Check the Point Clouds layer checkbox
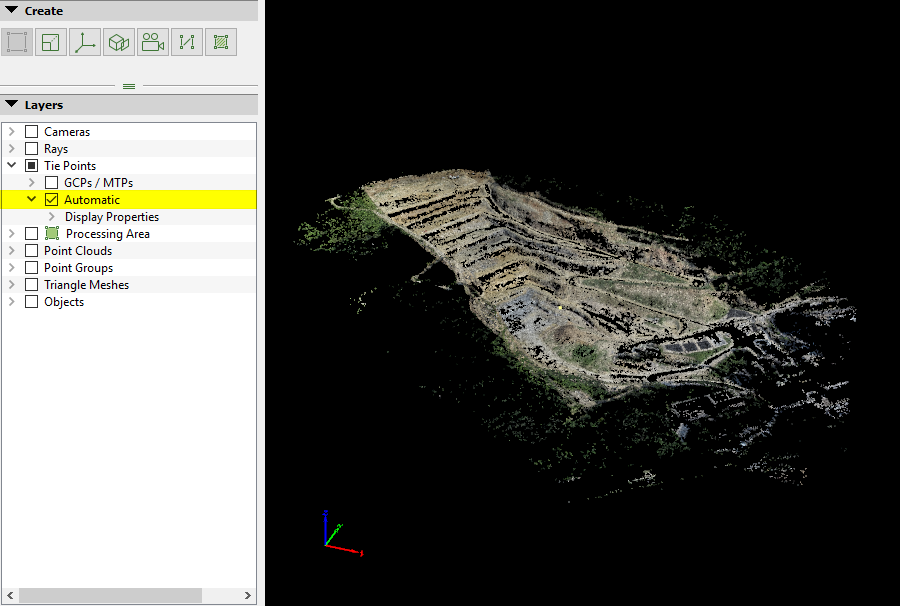The width and height of the screenshot is (900, 606). [32, 251]
